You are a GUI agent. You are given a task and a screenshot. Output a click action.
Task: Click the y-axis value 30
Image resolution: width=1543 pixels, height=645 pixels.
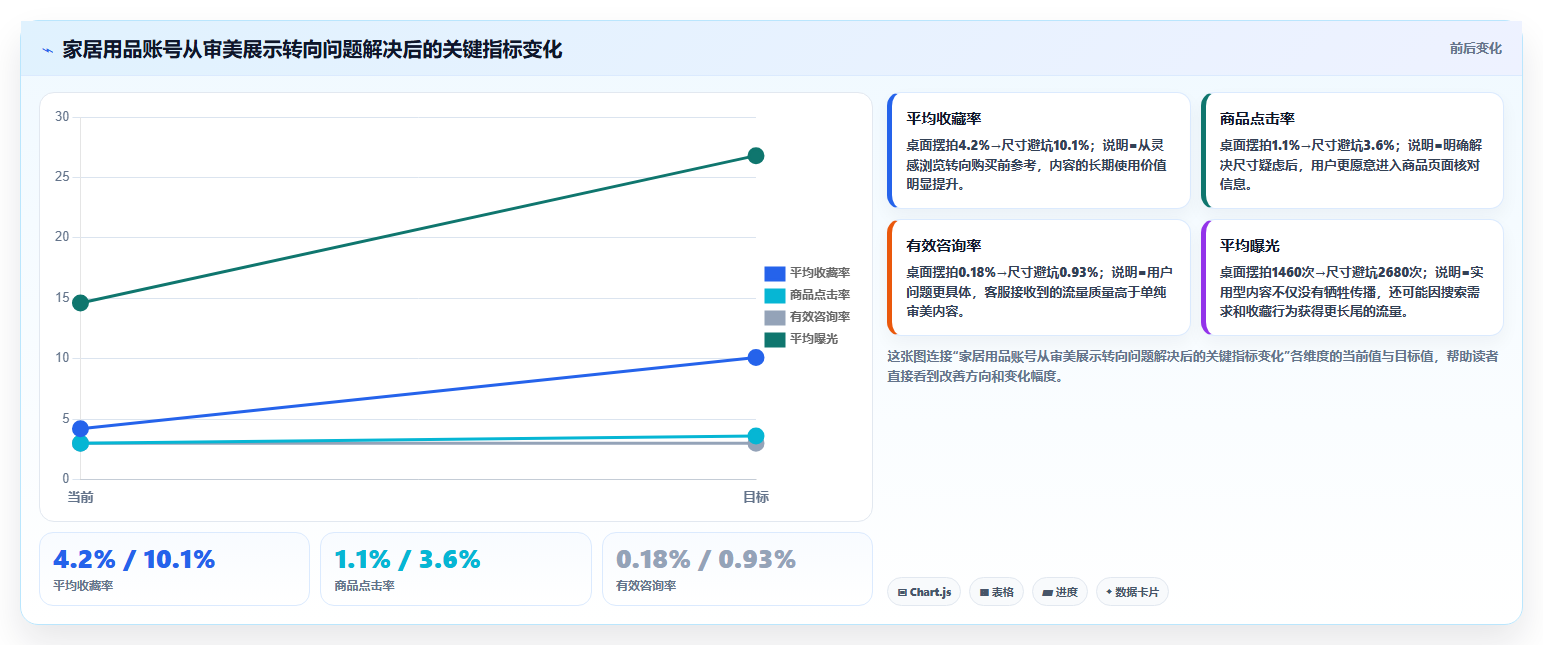[62, 117]
